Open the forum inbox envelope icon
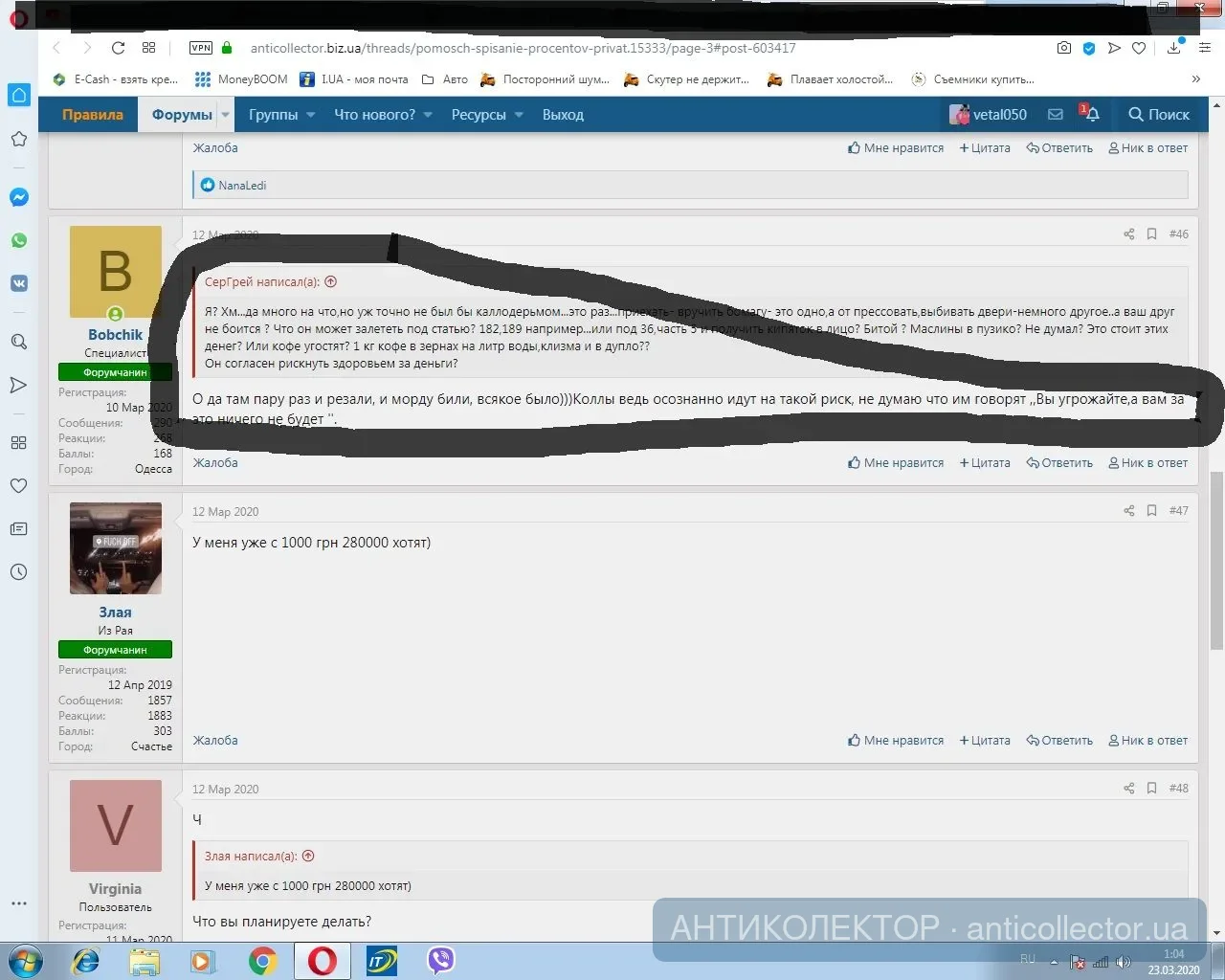This screenshot has height=980, width=1225. point(1055,114)
